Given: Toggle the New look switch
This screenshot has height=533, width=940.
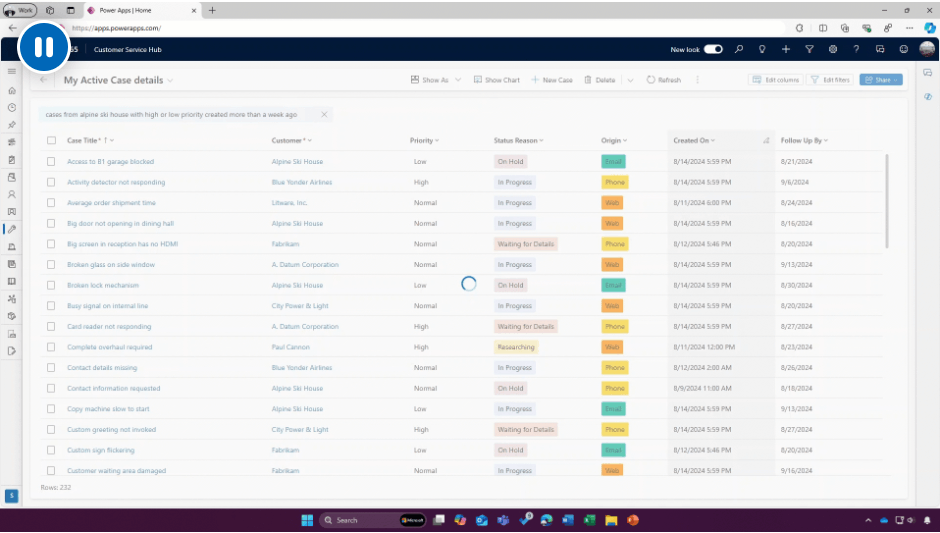Looking at the screenshot, I should click(x=713, y=49).
